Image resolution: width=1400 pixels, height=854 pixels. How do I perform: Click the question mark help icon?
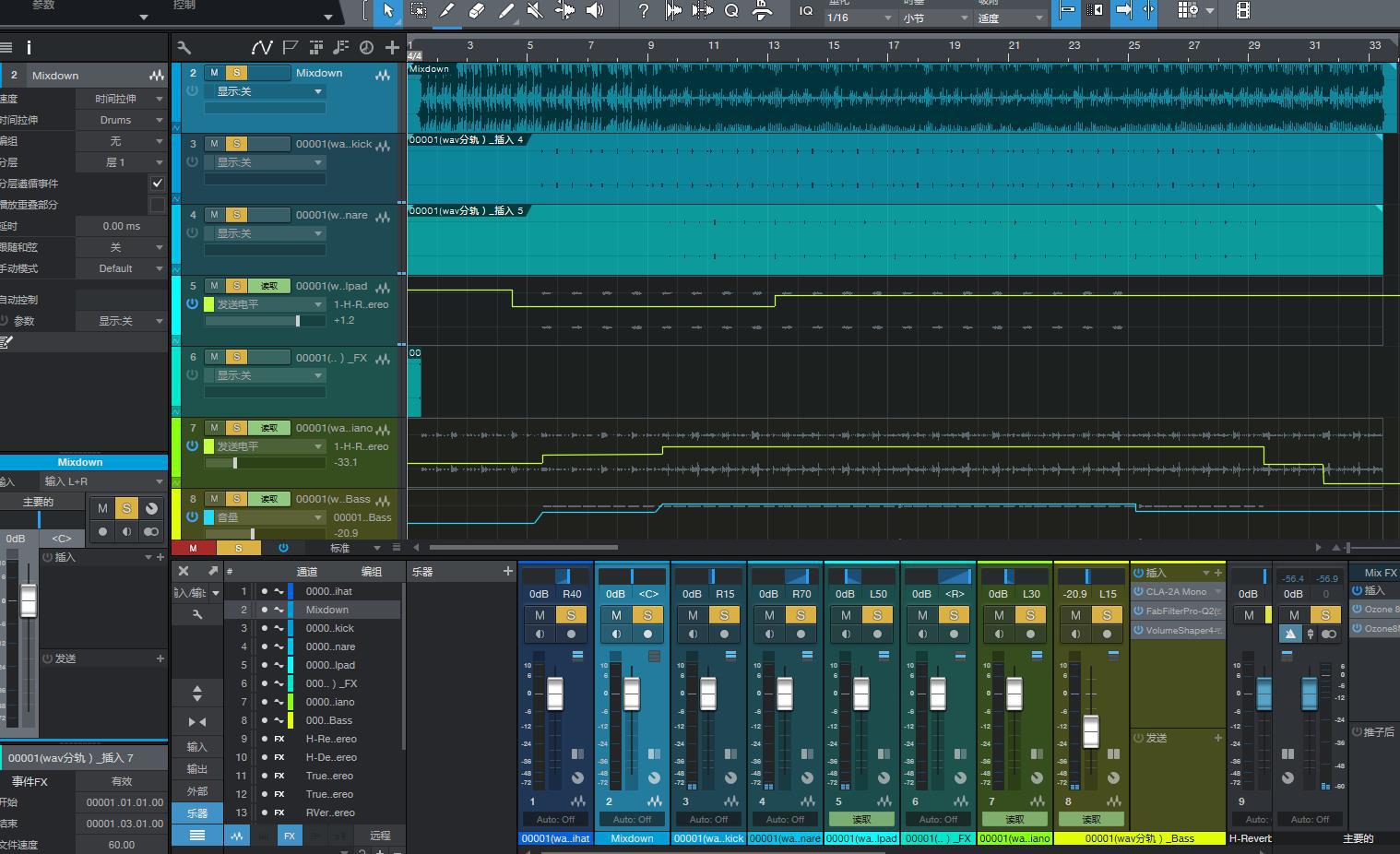click(643, 10)
